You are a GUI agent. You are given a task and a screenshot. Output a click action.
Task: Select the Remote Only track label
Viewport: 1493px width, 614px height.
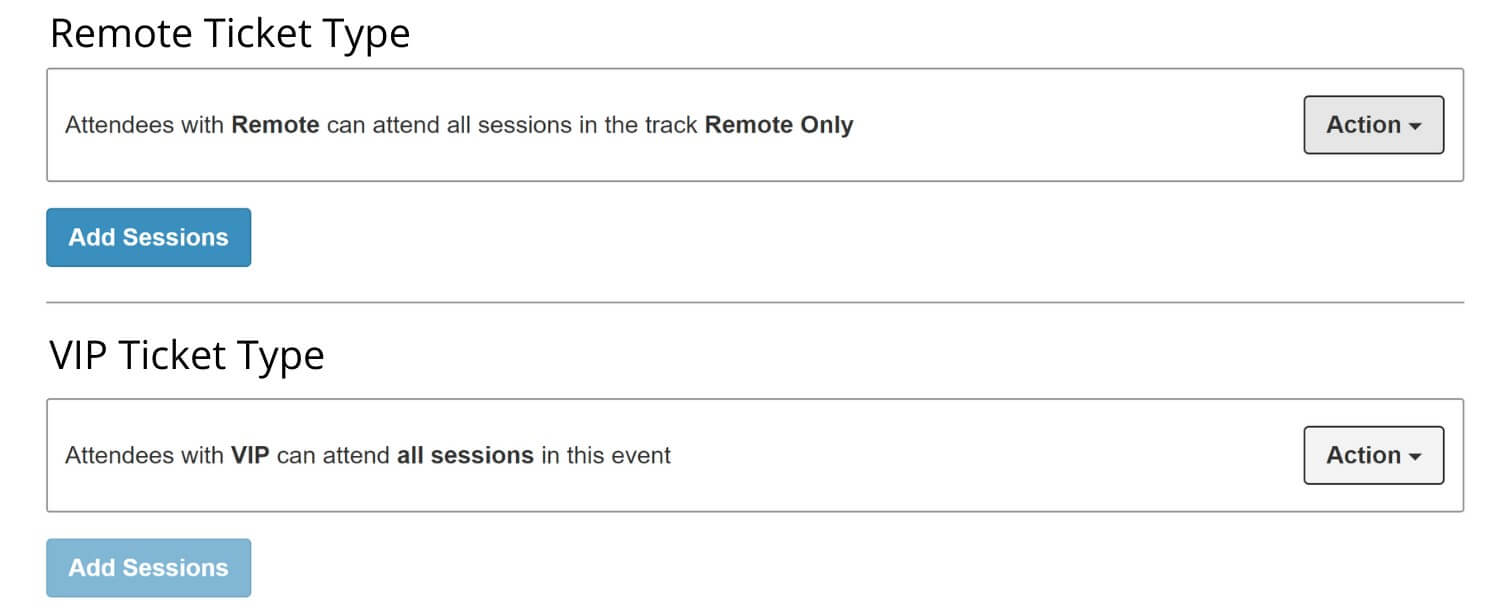(779, 125)
